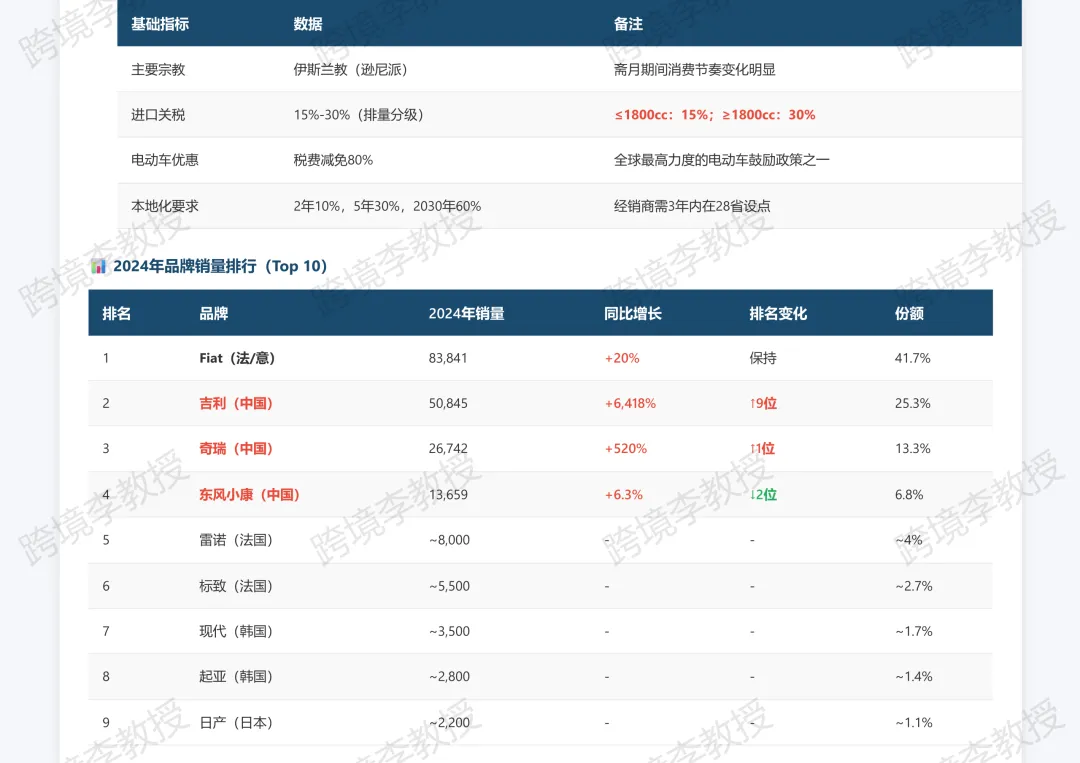
Task: Select the share value 13.3%
Action: [913, 448]
